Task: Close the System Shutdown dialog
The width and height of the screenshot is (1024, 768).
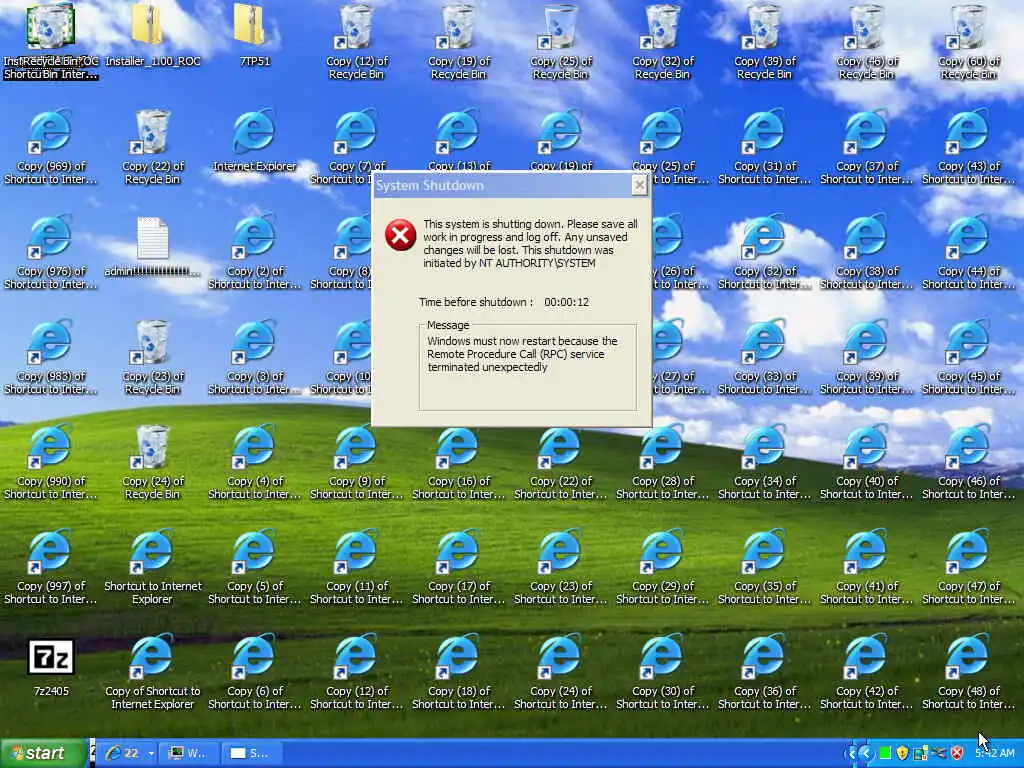Action: (x=639, y=185)
